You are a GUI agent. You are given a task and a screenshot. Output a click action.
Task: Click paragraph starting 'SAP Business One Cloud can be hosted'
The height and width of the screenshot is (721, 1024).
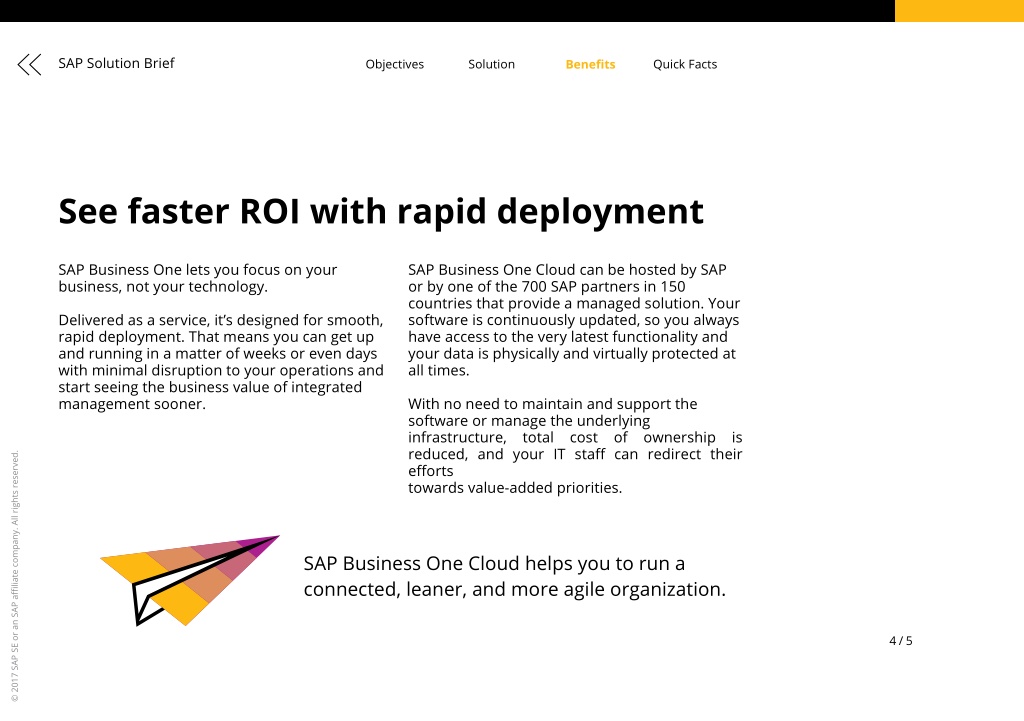click(x=574, y=320)
